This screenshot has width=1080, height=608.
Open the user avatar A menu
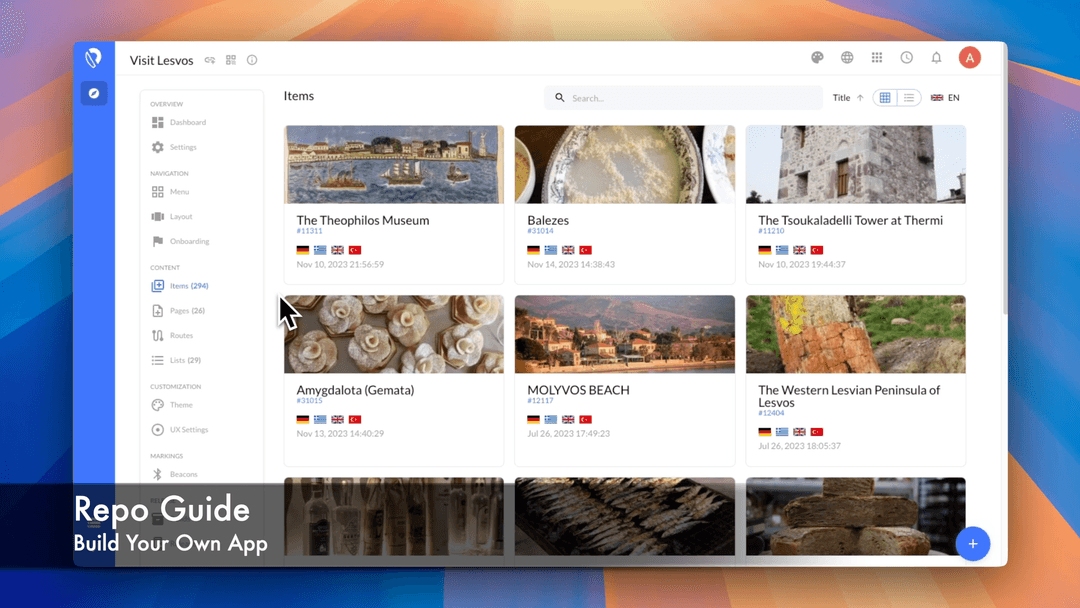pos(970,58)
